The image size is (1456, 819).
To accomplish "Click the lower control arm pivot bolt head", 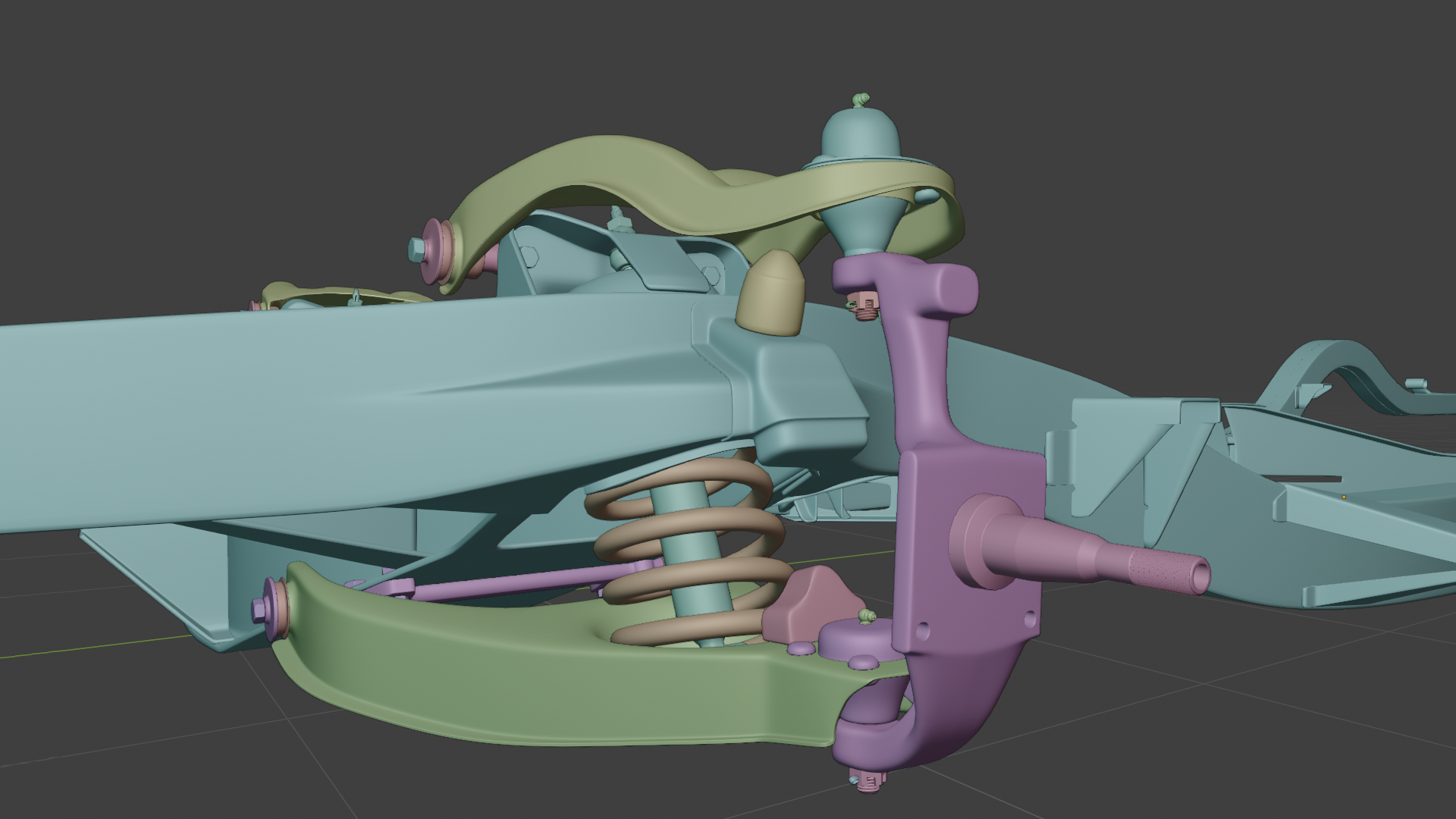I will click(x=260, y=610).
